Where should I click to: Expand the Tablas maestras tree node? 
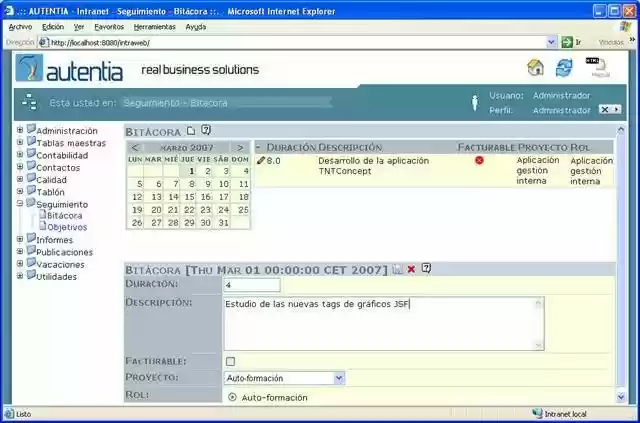click(20, 142)
